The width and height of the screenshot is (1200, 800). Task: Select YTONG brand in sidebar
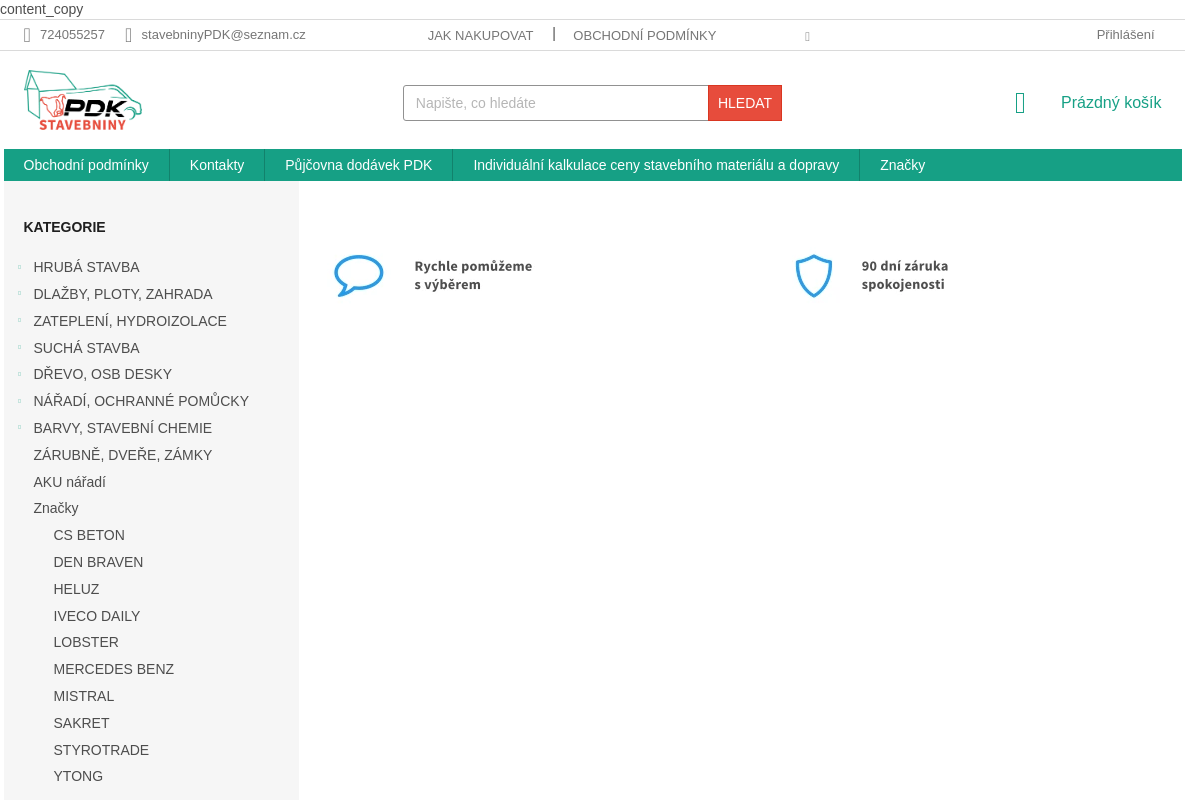click(78, 776)
